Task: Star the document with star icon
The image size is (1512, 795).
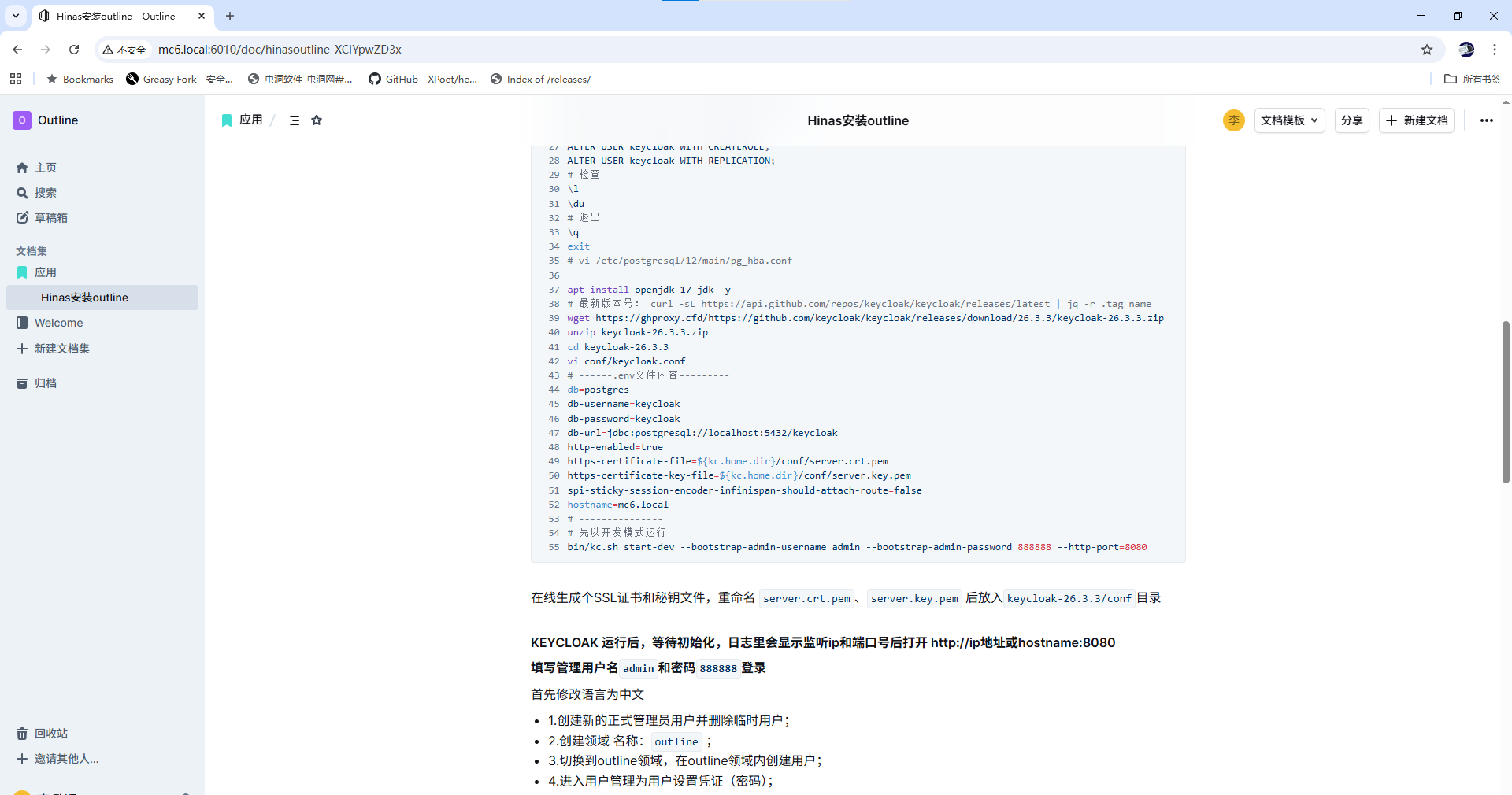Action: pyautogui.click(x=317, y=120)
